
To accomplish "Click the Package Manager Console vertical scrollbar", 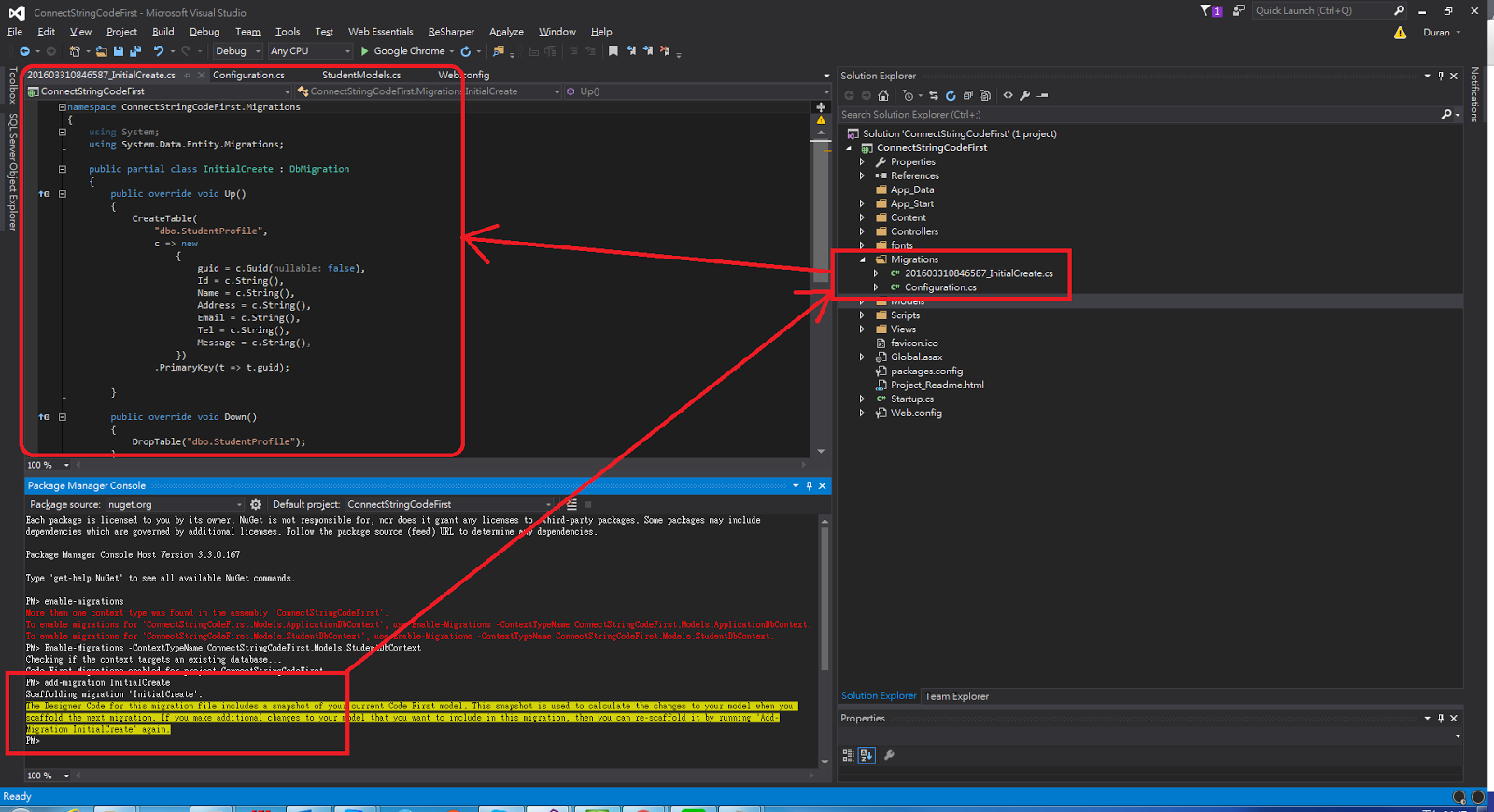I will tap(824, 599).
